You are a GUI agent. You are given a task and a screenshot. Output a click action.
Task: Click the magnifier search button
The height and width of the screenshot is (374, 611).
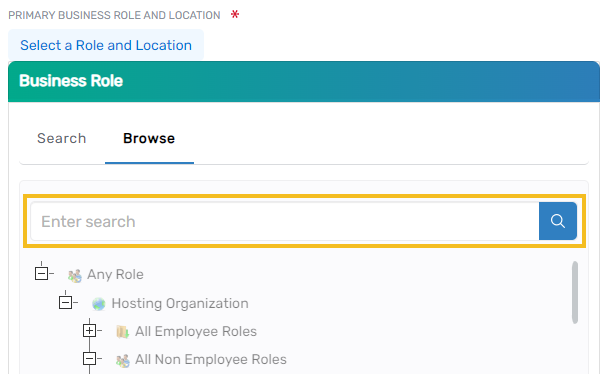(x=558, y=221)
